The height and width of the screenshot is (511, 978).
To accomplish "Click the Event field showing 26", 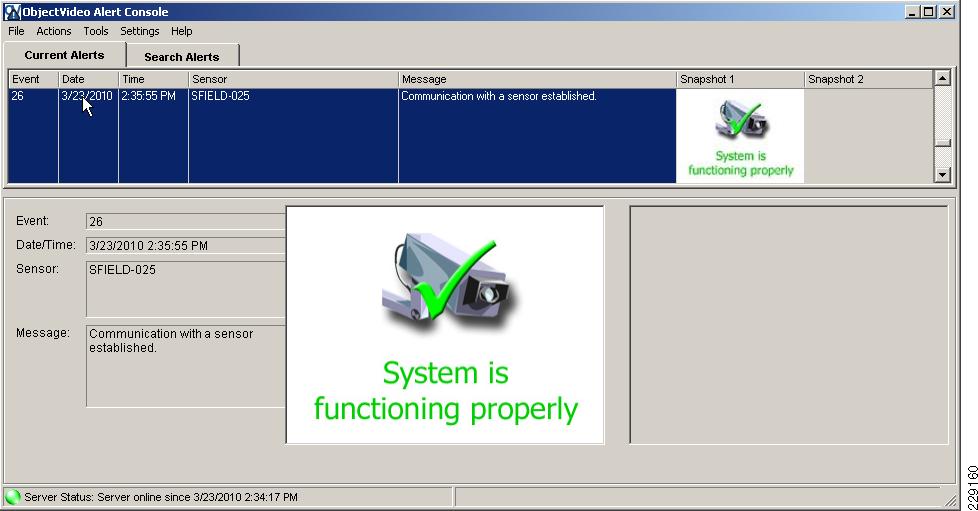I will pos(186,221).
